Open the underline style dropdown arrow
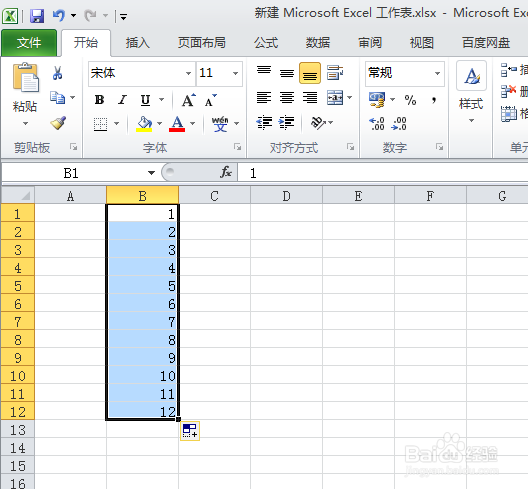Screen dimensions: 528x489 coord(162,100)
